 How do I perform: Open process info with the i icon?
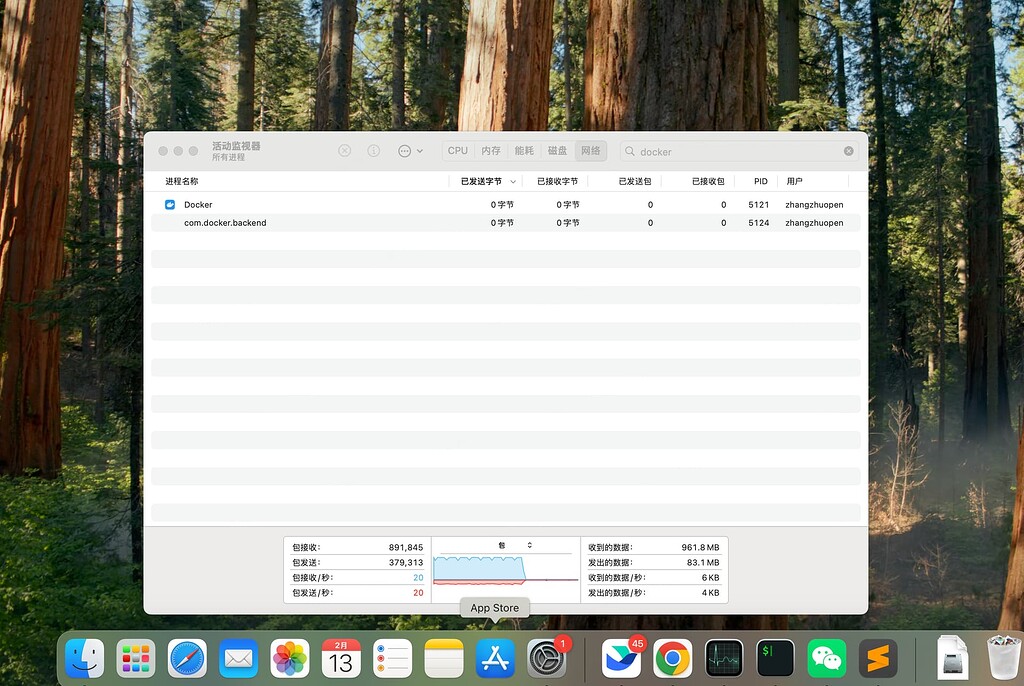[x=373, y=150]
